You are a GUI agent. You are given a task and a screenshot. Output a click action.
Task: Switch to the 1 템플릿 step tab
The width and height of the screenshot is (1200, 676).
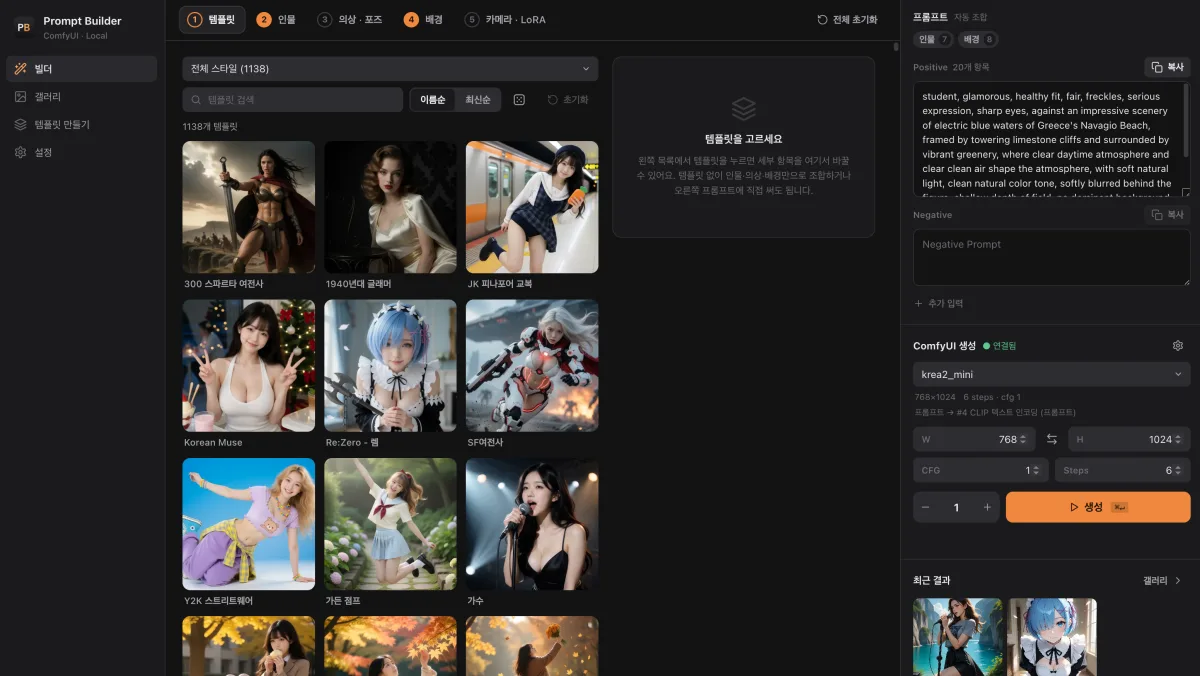pyautogui.click(x=212, y=20)
